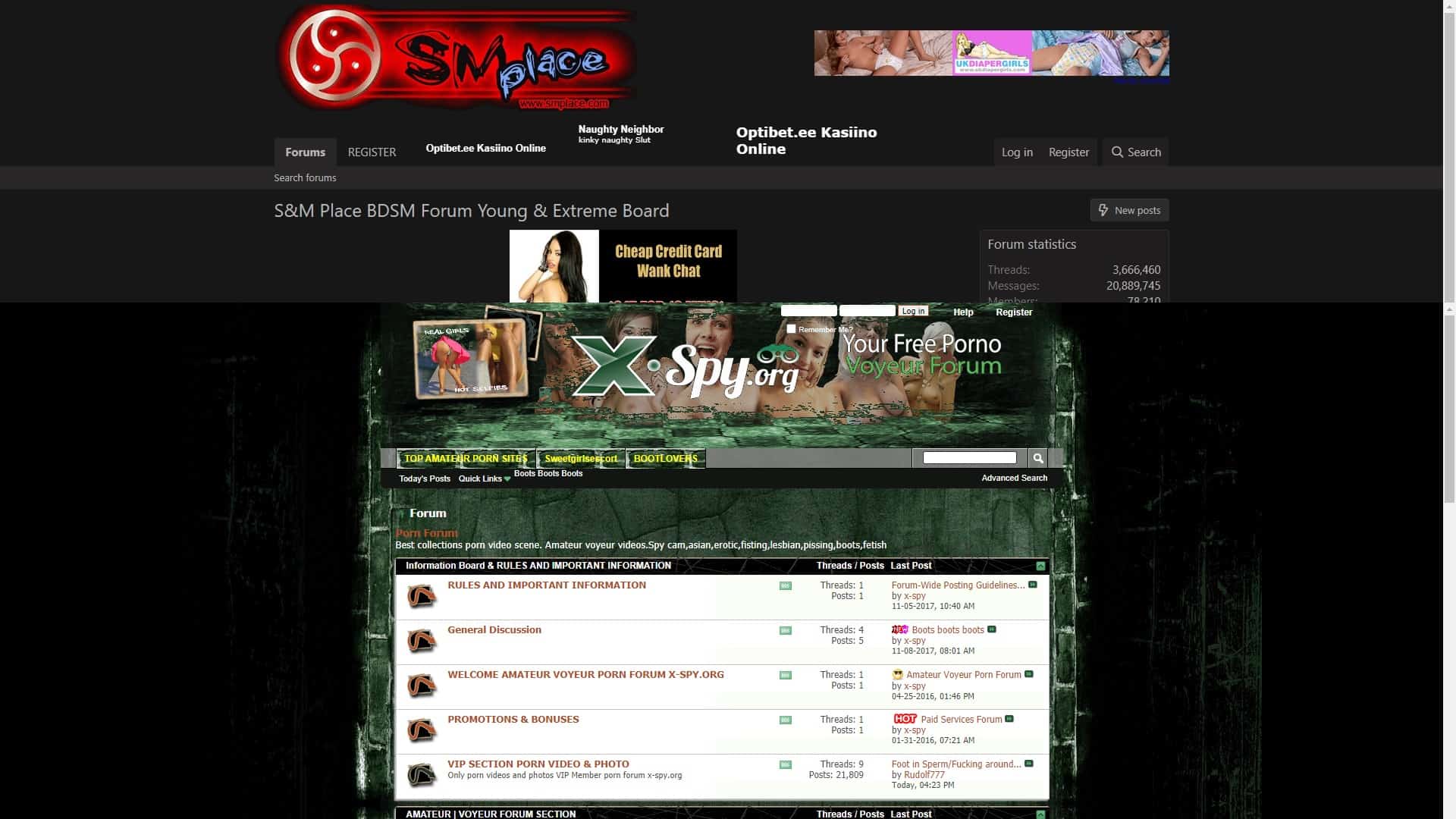
Task: Click the username field in X-Spy header
Action: 808,311
